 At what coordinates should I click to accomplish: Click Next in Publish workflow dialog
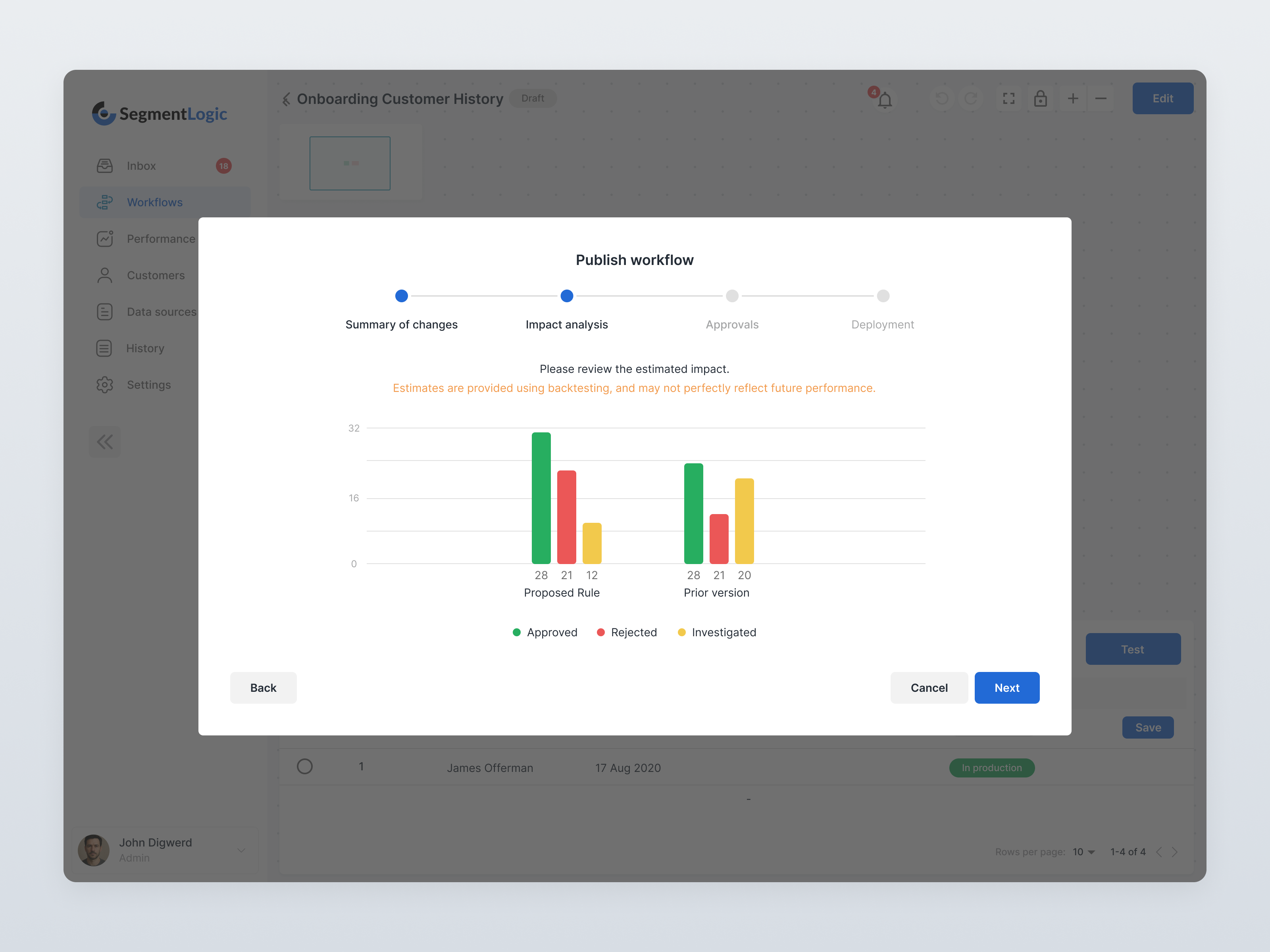(x=1006, y=687)
